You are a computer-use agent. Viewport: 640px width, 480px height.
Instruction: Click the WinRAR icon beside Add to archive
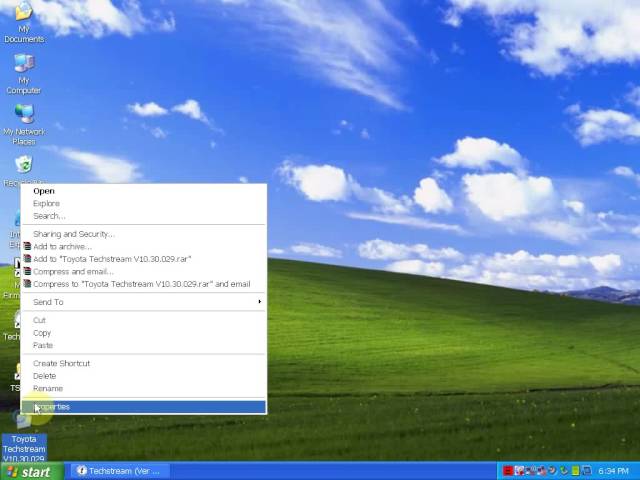[x=27, y=246]
